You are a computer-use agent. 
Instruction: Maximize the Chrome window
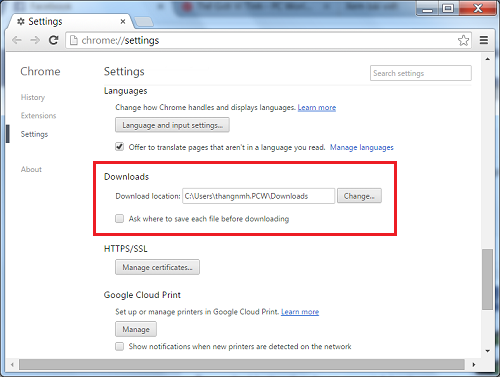[448, 9]
